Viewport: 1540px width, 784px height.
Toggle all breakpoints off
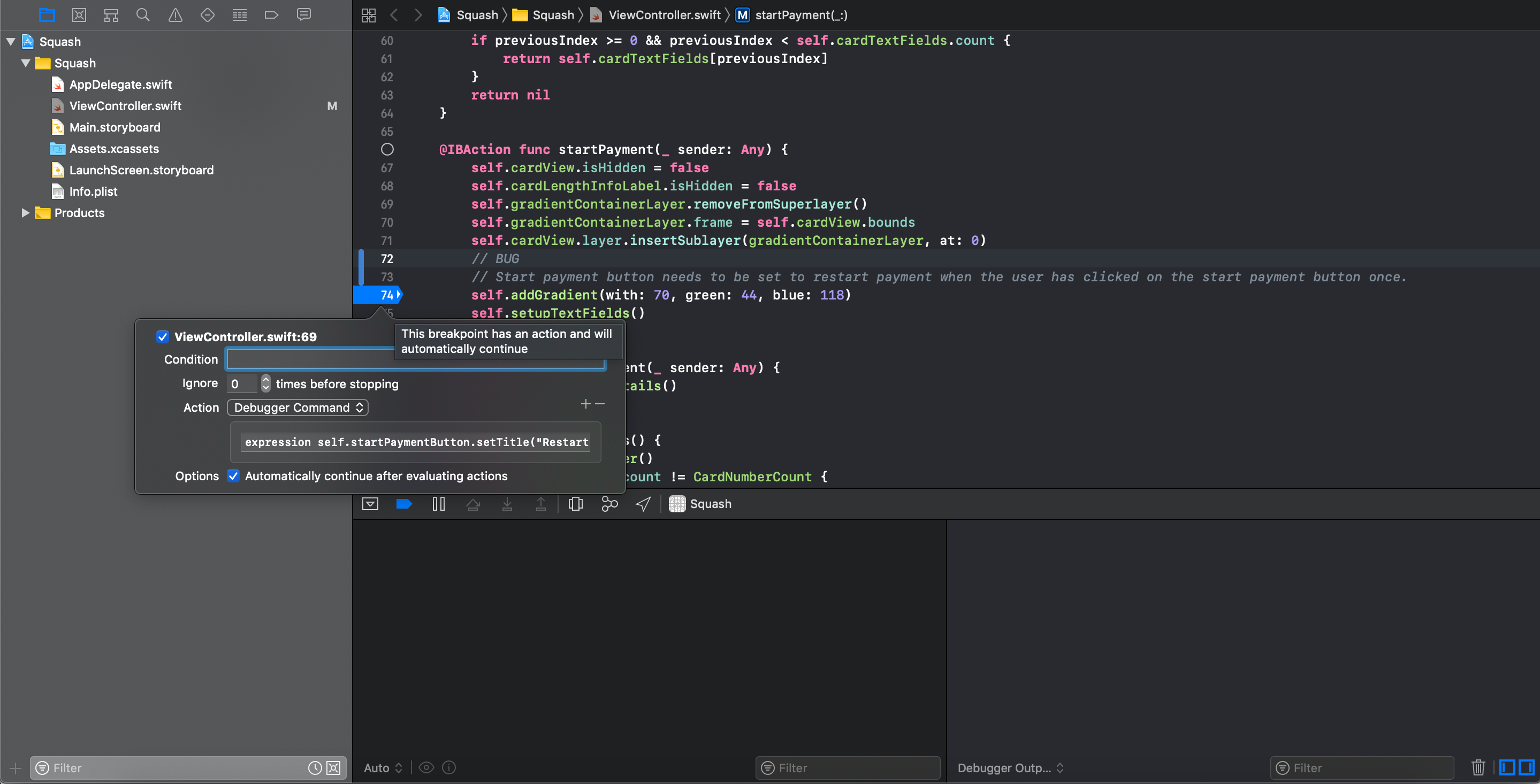tap(404, 504)
